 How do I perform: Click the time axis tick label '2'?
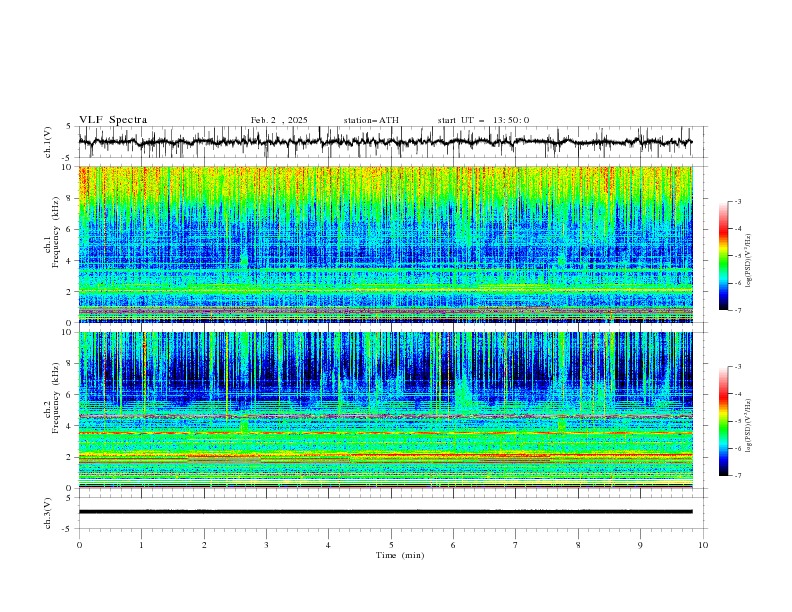tap(204, 545)
